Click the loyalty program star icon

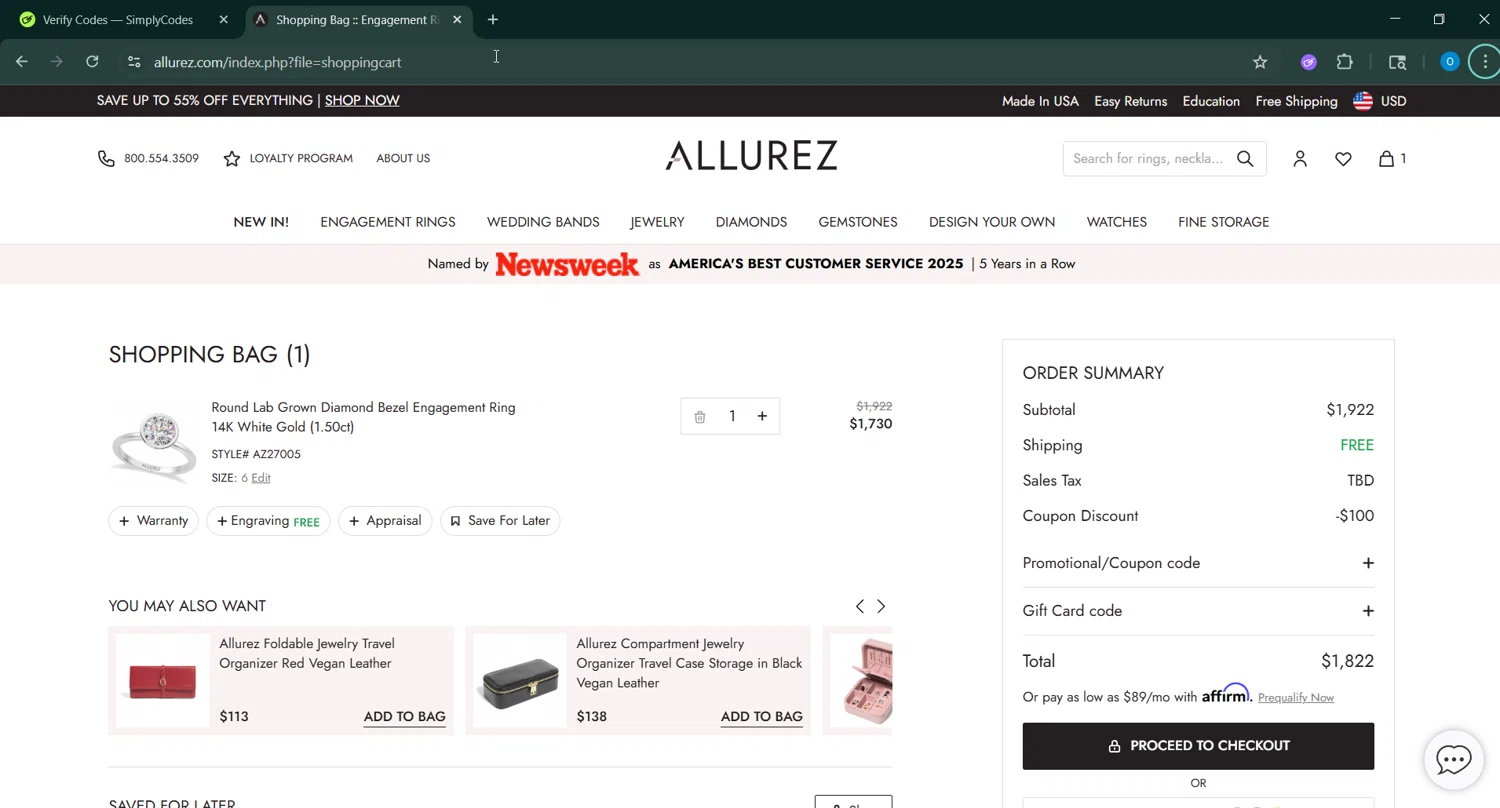(232, 158)
